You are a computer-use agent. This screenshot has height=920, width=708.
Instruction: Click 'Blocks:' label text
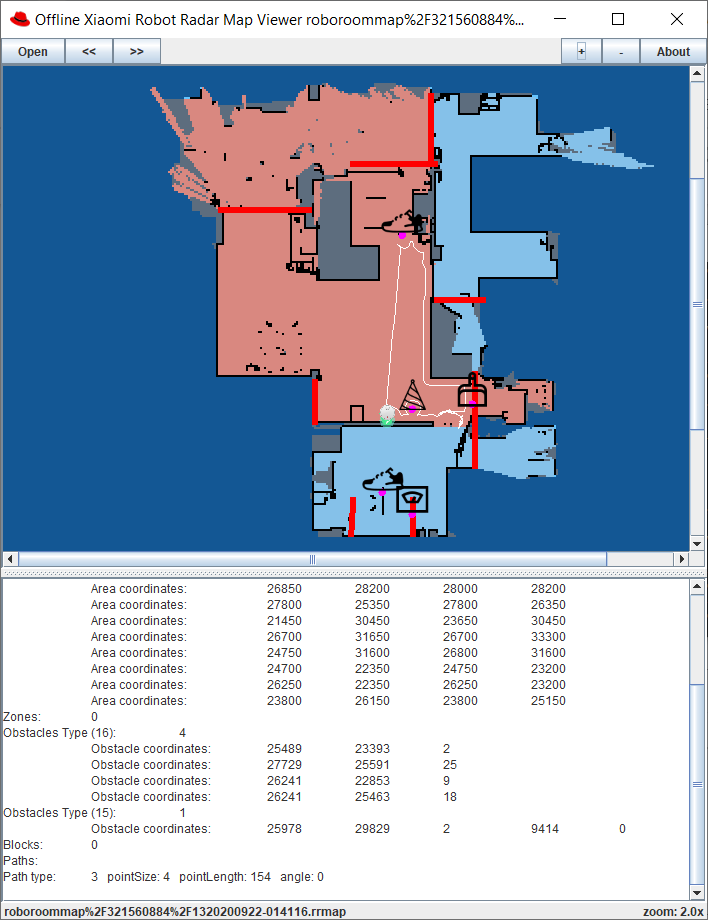pos(23,845)
